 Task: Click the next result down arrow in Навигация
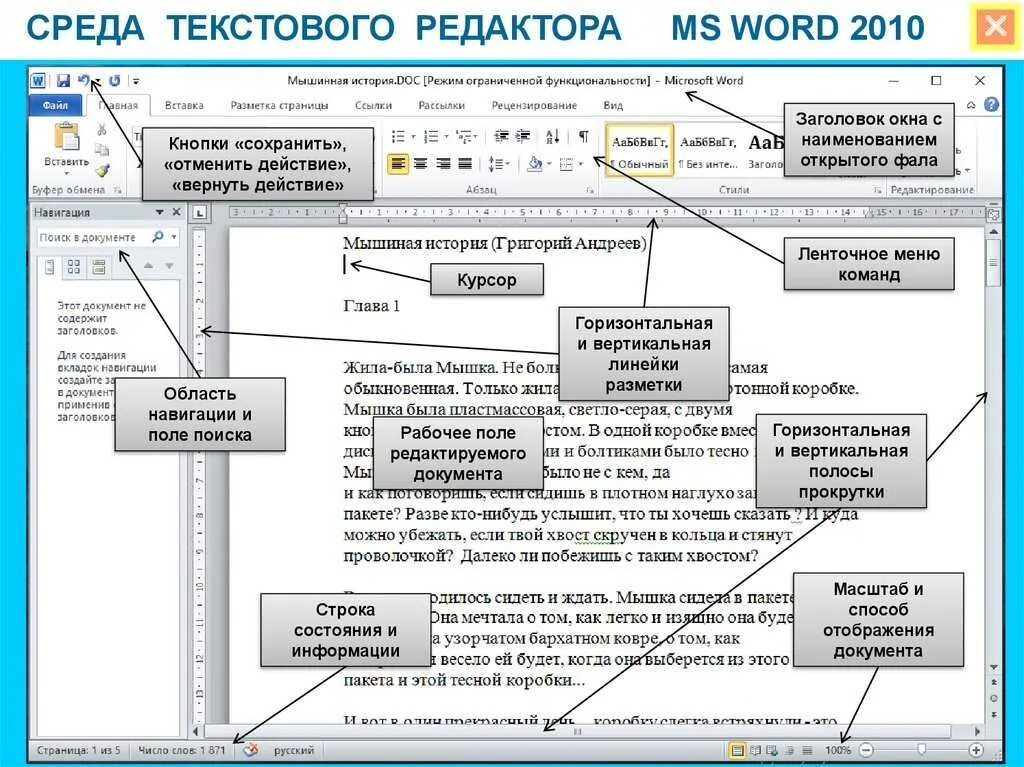point(169,266)
